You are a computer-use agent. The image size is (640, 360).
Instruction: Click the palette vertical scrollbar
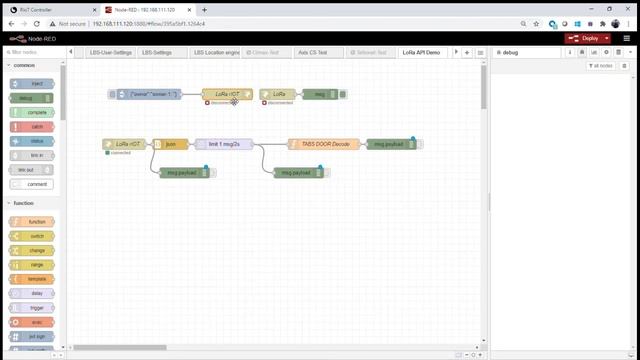pos(63,93)
